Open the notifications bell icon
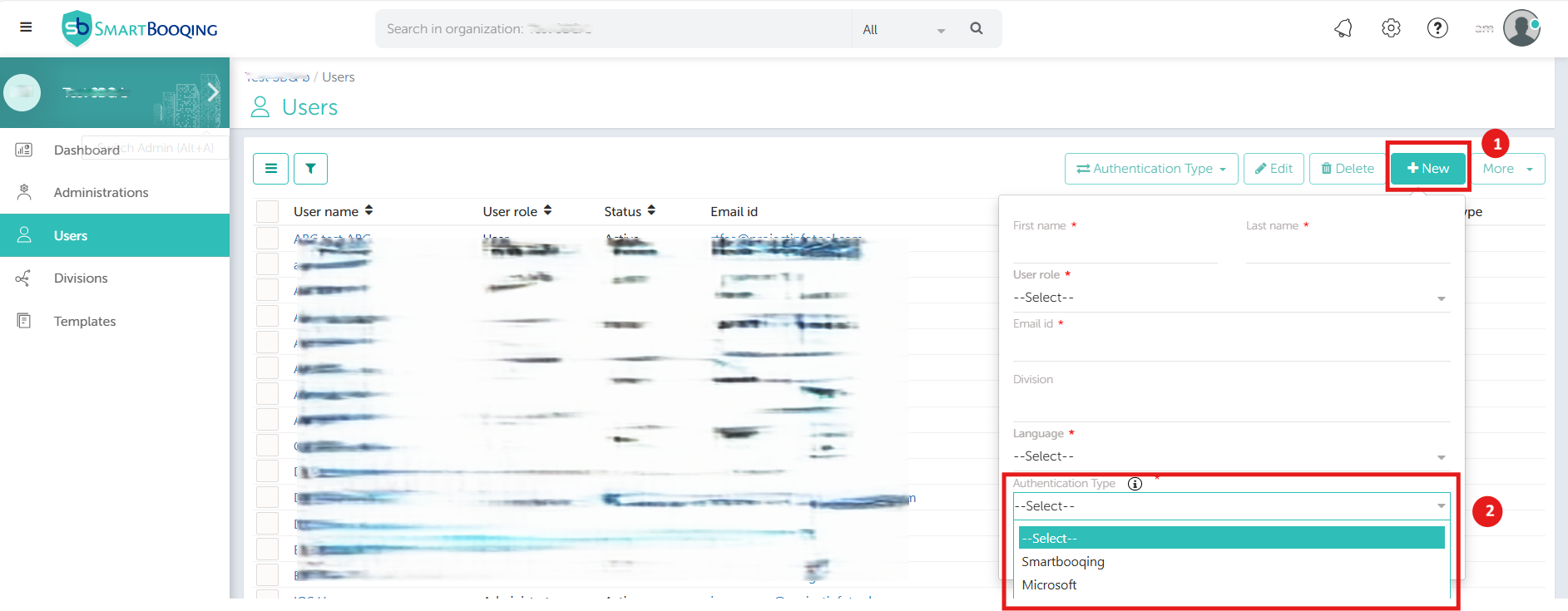 click(1343, 28)
